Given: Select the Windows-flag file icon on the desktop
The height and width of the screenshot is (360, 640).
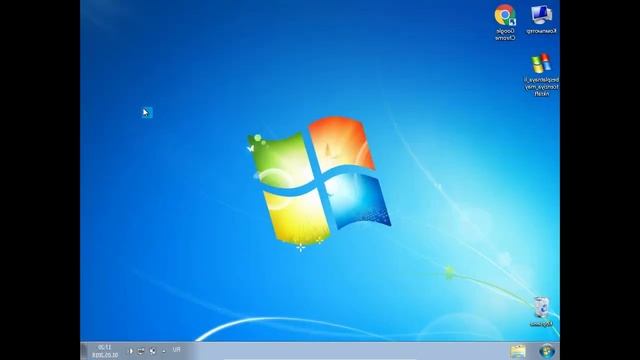Looking at the screenshot, I should (541, 75).
